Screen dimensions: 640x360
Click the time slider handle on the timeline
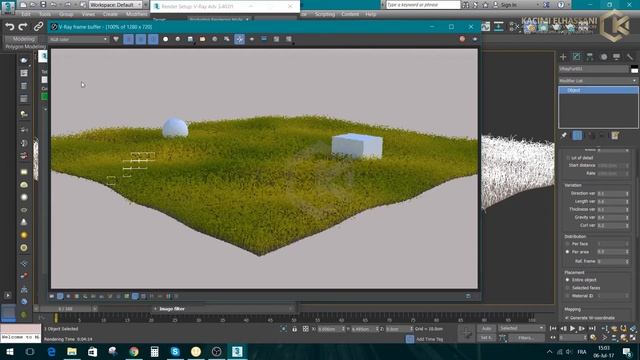66,309
